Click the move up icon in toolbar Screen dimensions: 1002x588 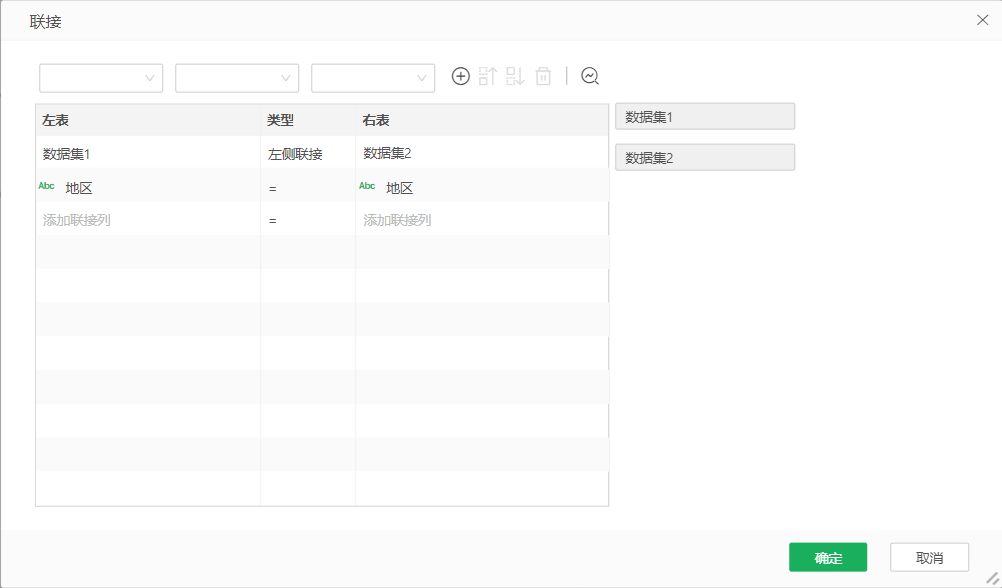488,76
